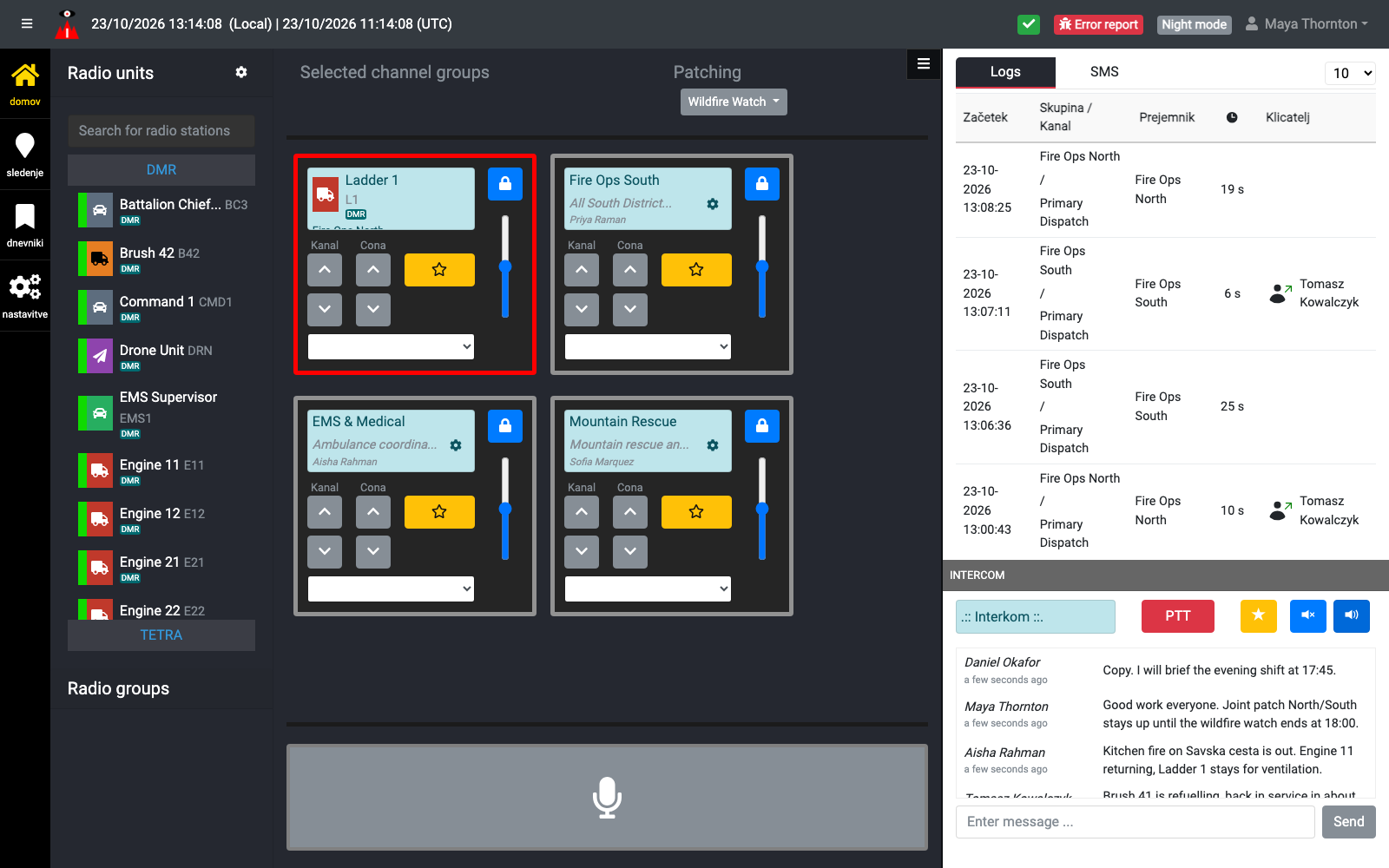Image resolution: width=1389 pixels, height=868 pixels.
Task: Open Wildfire Watch patching dropdown
Action: pos(734,102)
